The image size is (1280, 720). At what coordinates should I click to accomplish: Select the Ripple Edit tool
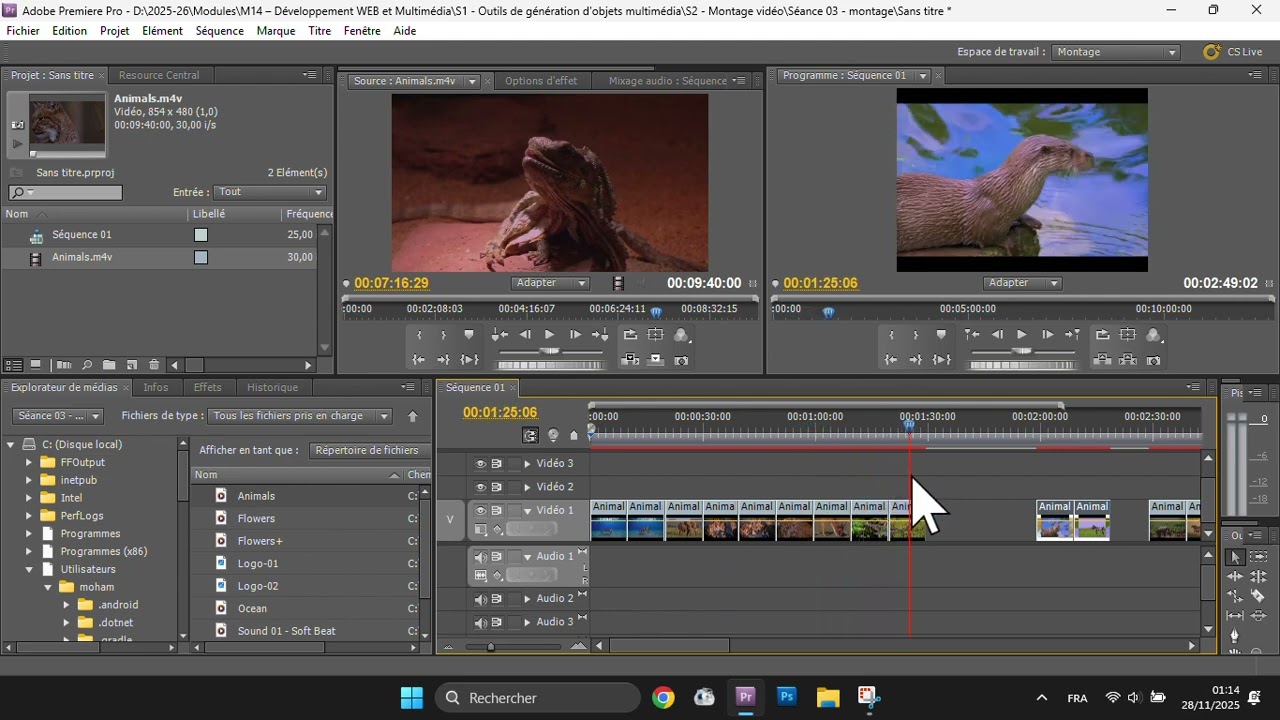[x=1235, y=577]
